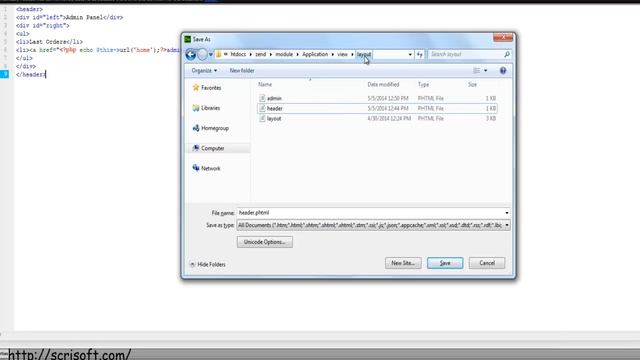The width and height of the screenshot is (640, 360).
Task: Click view in the address breadcrumb
Action: tap(342, 54)
